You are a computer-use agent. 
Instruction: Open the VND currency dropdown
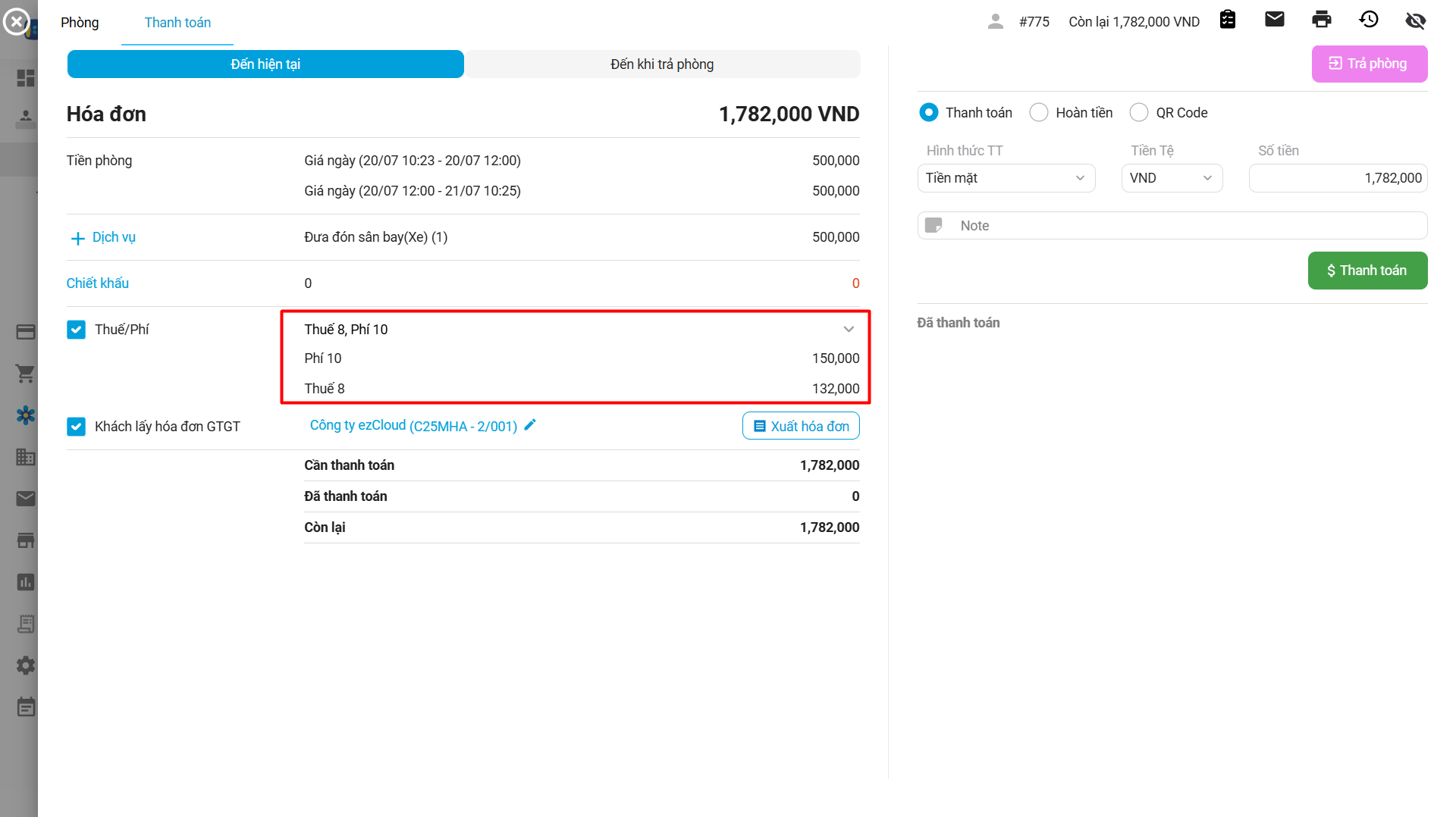(x=1171, y=178)
